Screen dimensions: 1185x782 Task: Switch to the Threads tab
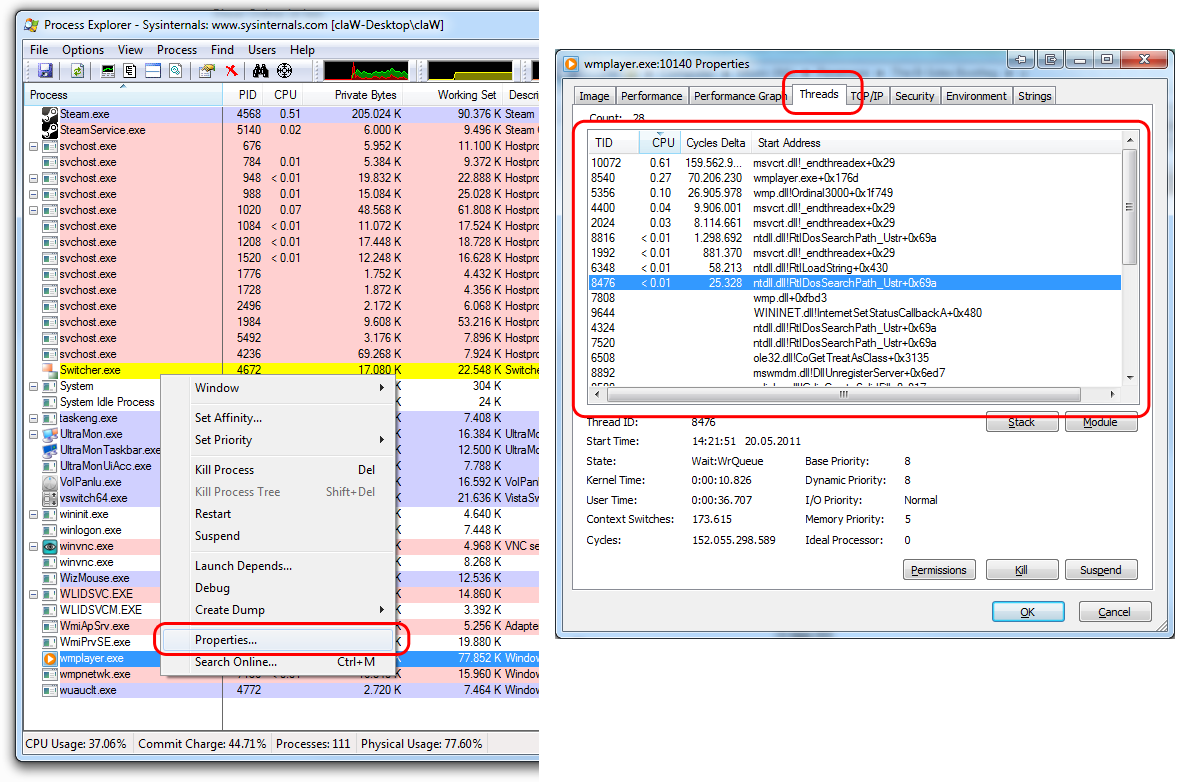819,94
